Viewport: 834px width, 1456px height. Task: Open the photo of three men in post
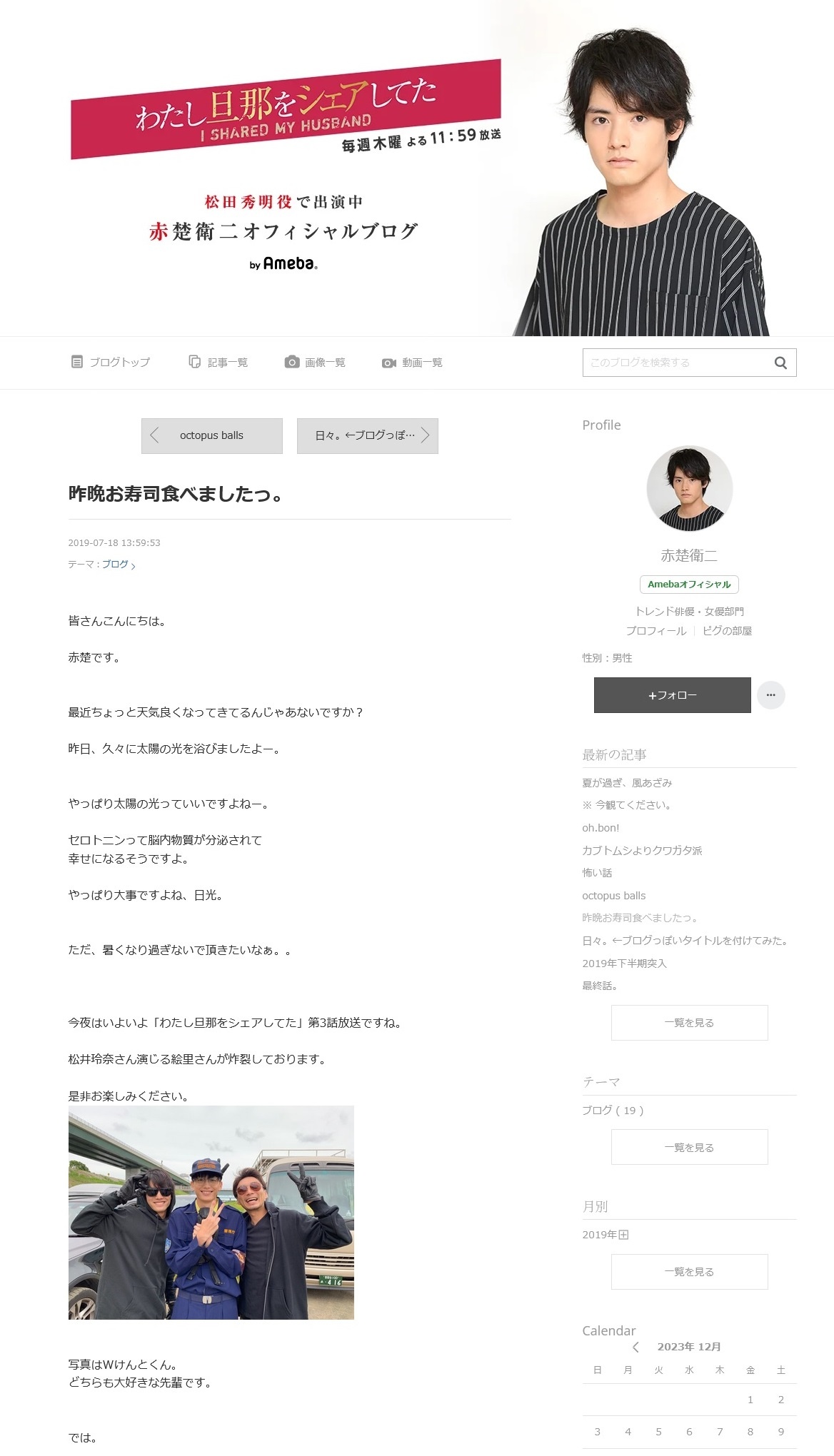click(x=211, y=1213)
